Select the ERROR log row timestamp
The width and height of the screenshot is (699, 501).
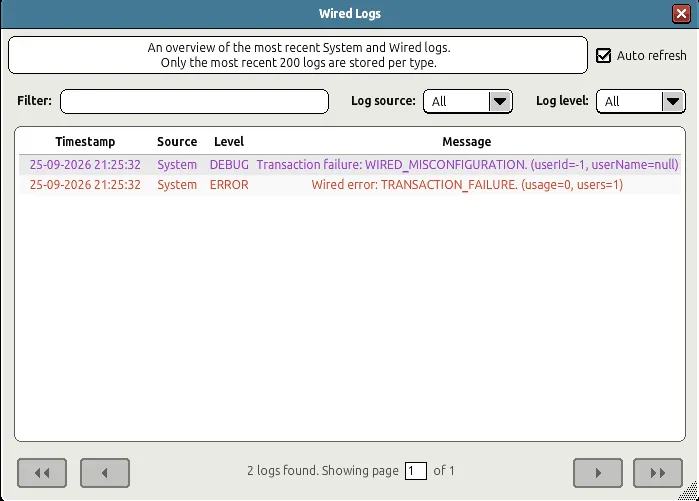(85, 185)
